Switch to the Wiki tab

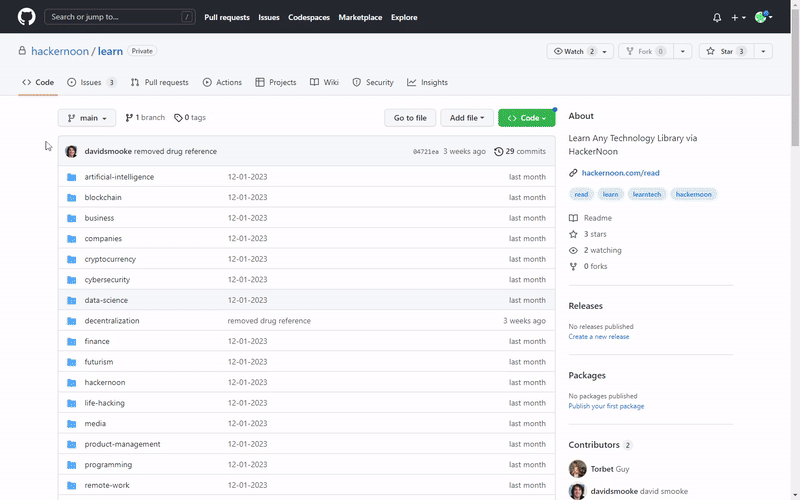(x=324, y=82)
